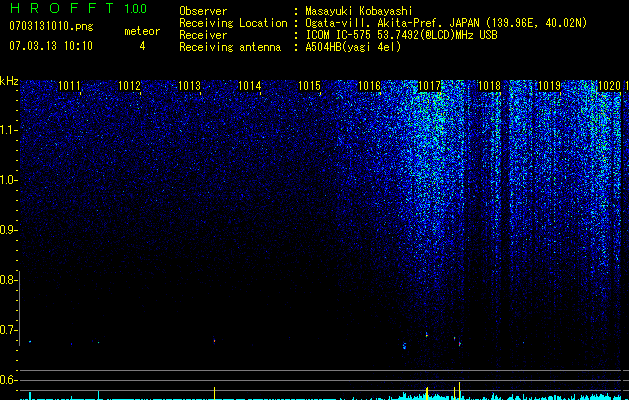Click the Observer field label
The width and height of the screenshot is (629, 400).
point(203,11)
